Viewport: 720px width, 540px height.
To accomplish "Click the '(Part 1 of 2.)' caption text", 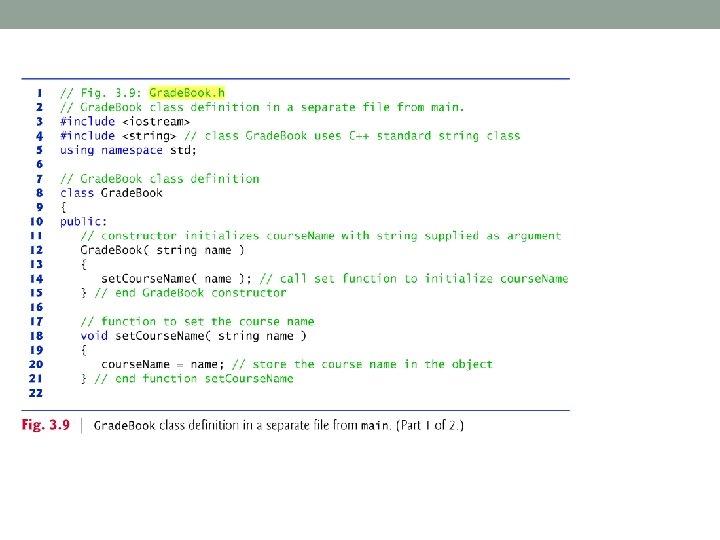I will pos(430,425).
